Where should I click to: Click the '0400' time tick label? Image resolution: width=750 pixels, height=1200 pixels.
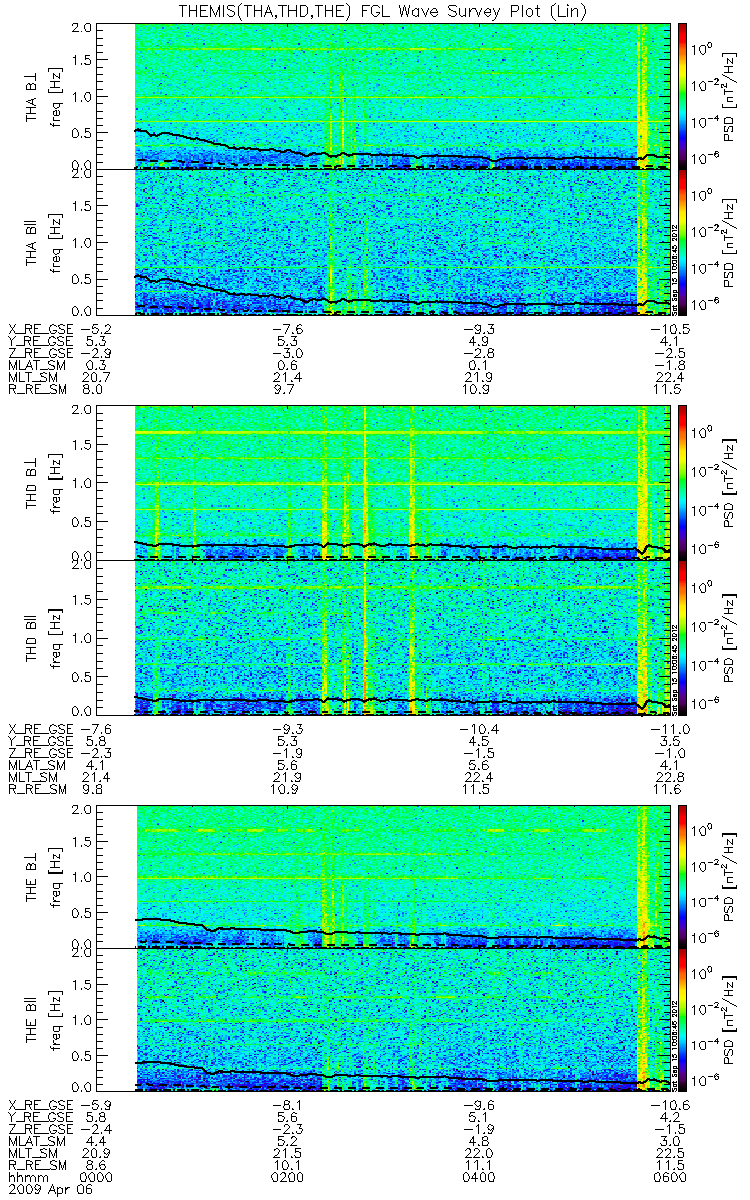coord(478,1177)
